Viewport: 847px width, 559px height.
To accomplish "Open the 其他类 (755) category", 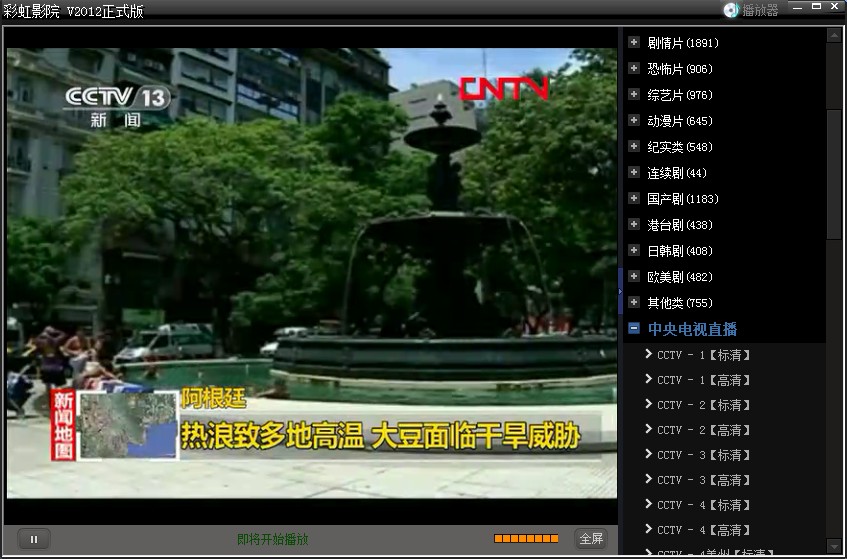I will coord(633,302).
